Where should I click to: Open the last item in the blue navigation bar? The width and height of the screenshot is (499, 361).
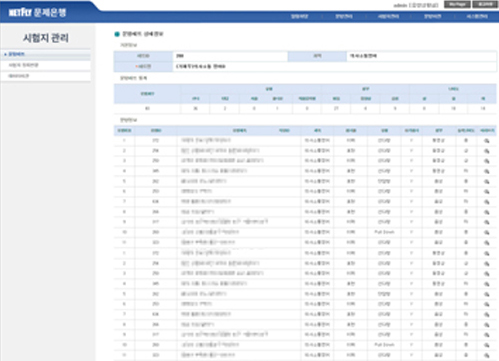(477, 16)
